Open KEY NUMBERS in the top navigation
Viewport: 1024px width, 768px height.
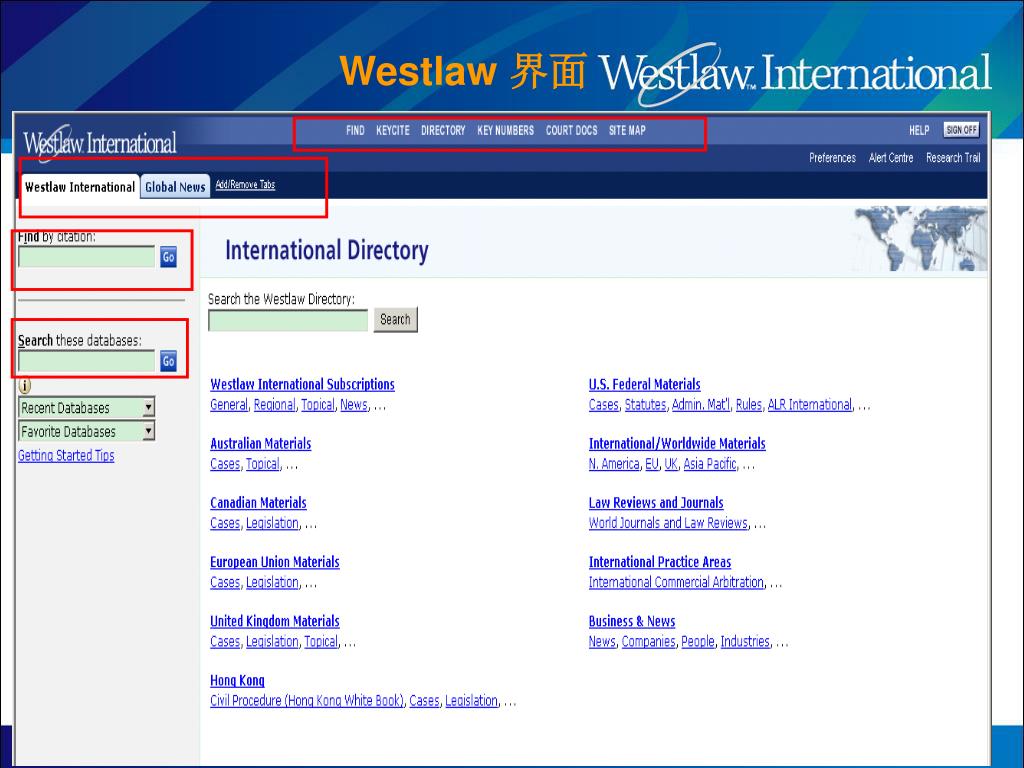click(505, 131)
